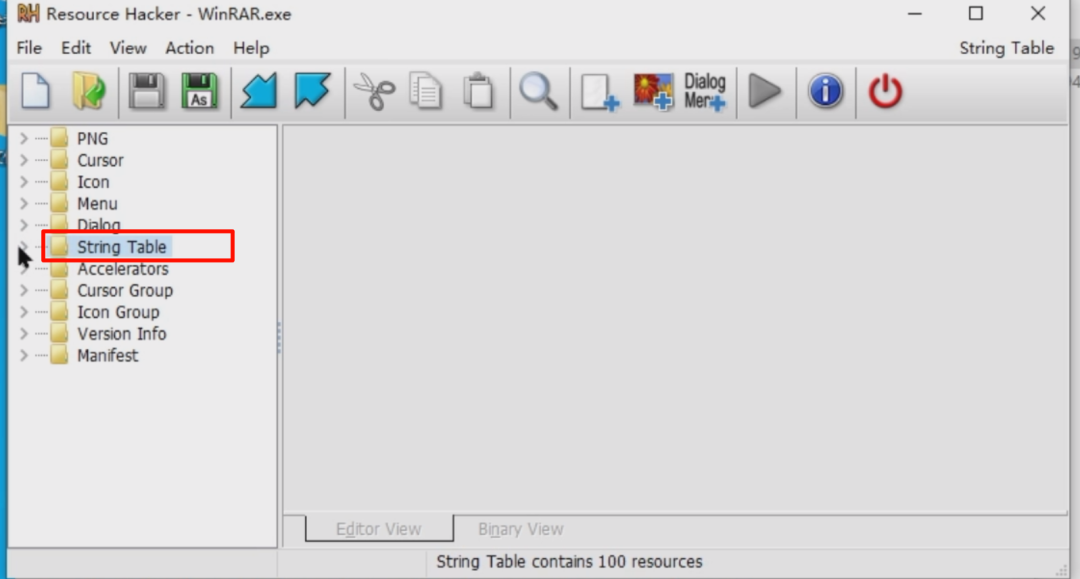Select the Icon resource folder
This screenshot has height=579, width=1080.
click(x=93, y=182)
